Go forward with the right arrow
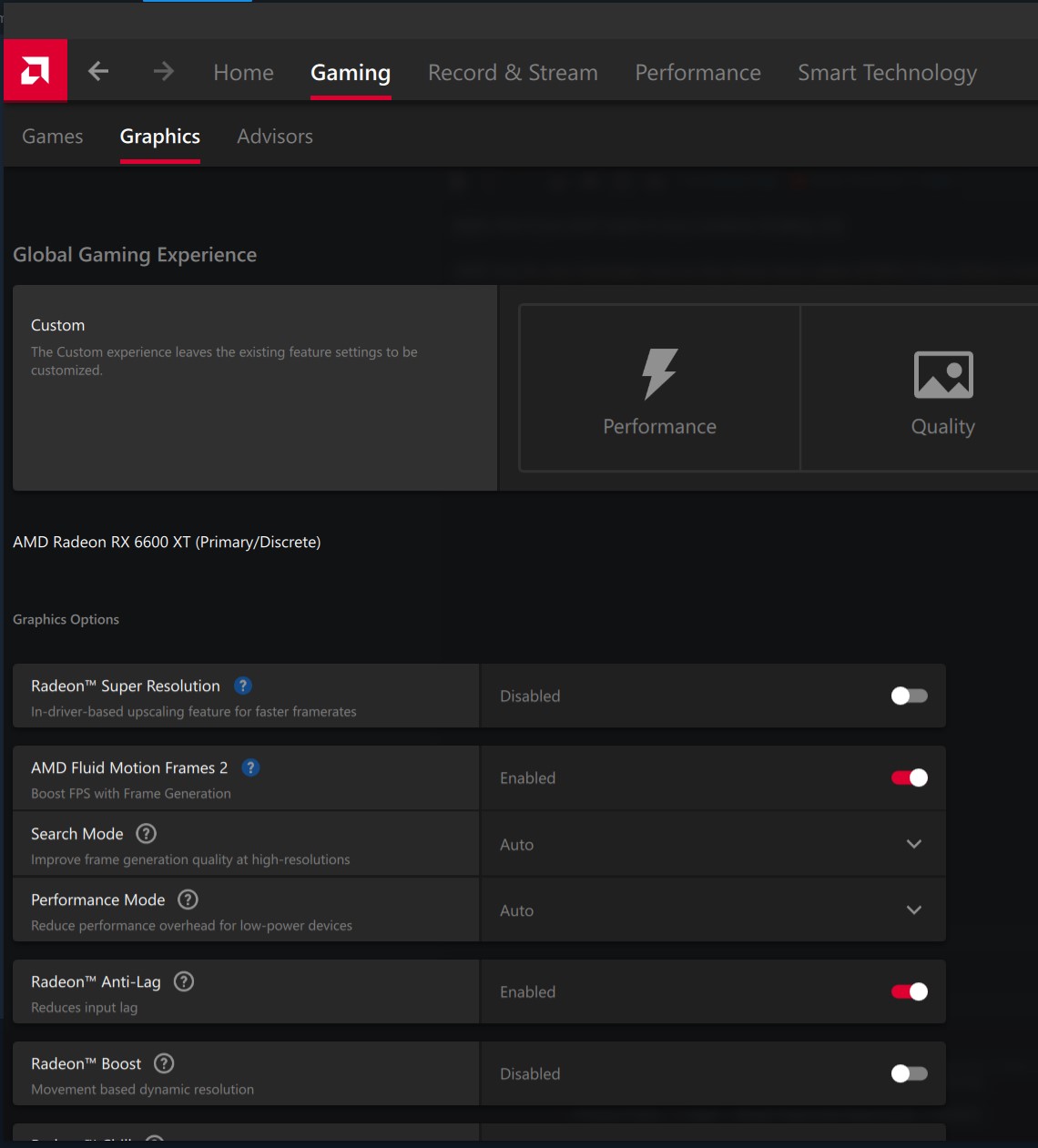The width and height of the screenshot is (1038, 1148). (x=164, y=71)
